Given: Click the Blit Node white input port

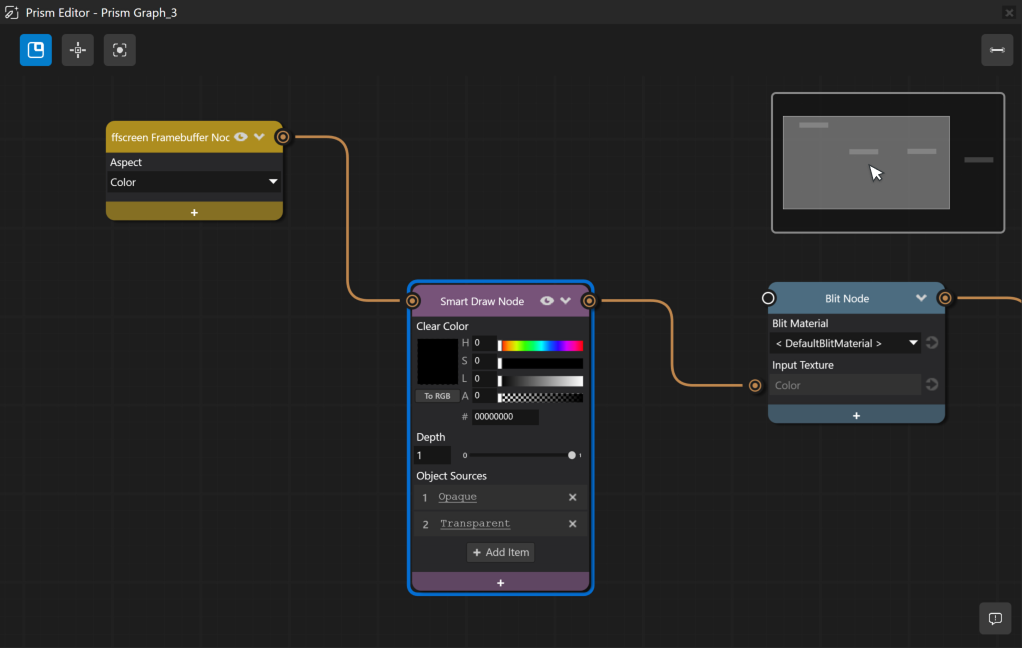Looking at the screenshot, I should click(768, 298).
